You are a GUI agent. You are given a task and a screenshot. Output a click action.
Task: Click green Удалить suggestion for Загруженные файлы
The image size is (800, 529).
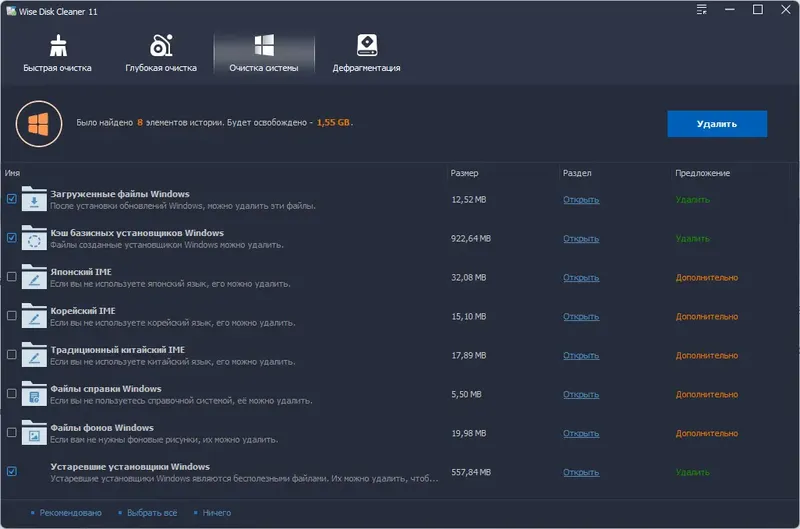[x=692, y=199]
